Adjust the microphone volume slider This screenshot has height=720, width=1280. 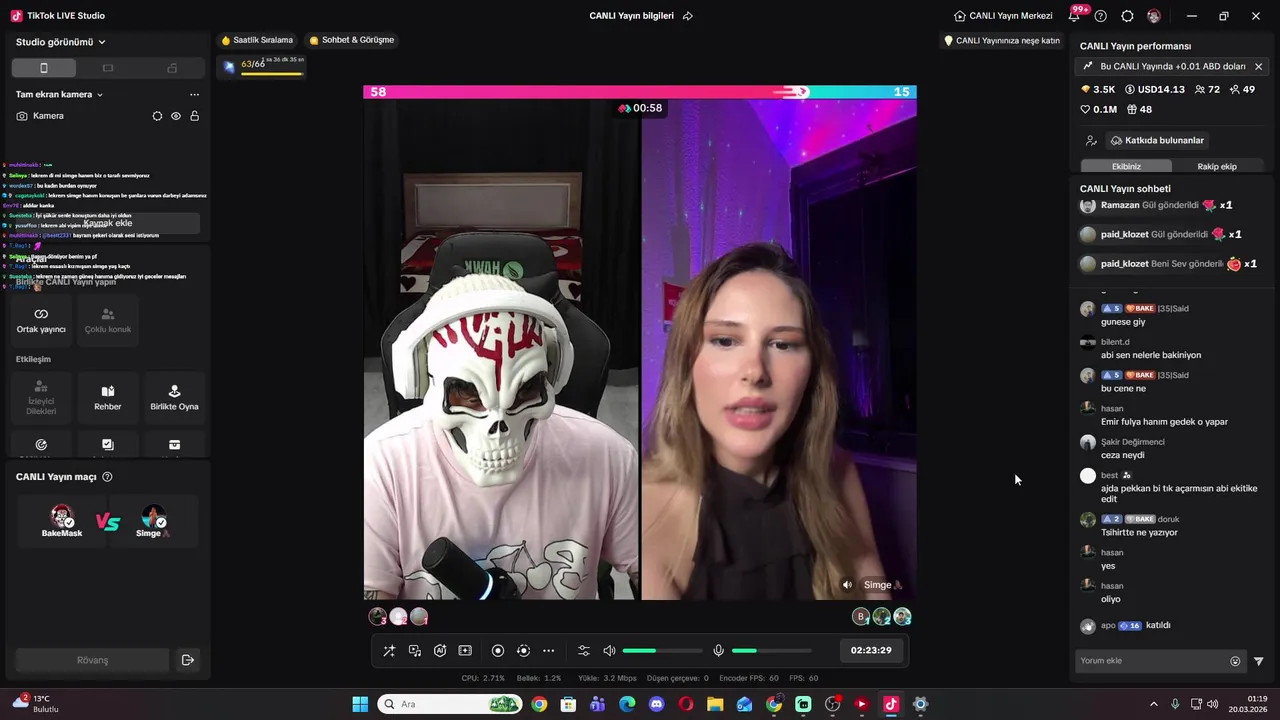pyautogui.click(x=771, y=651)
